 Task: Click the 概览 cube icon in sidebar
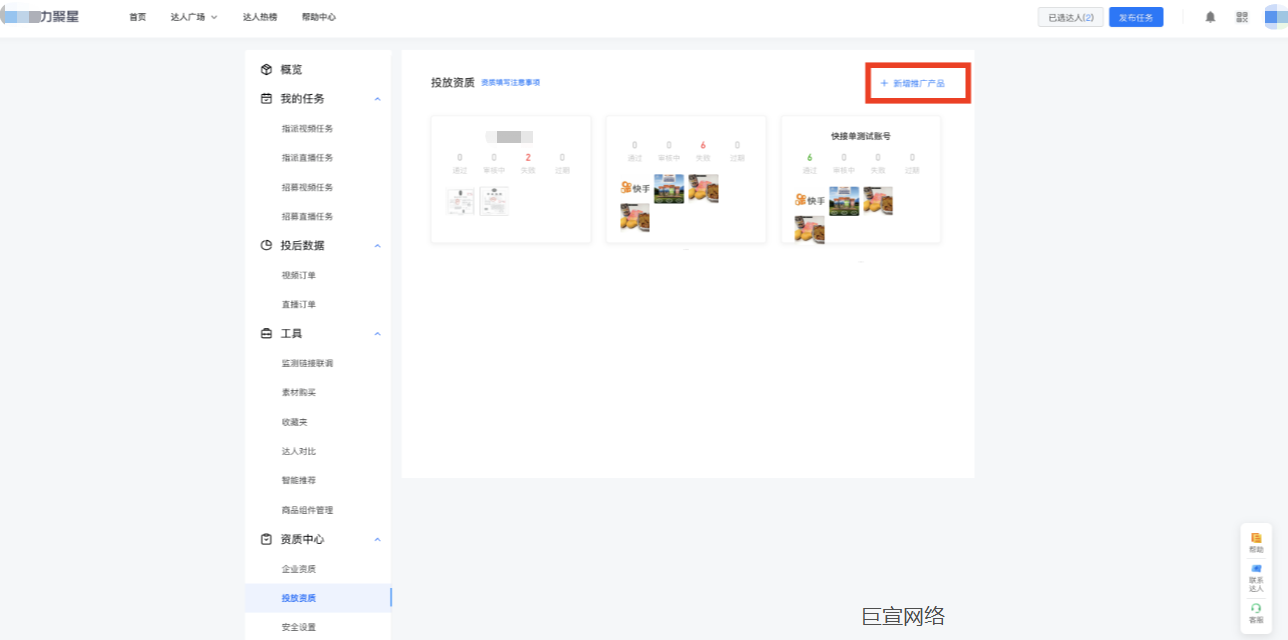click(266, 70)
